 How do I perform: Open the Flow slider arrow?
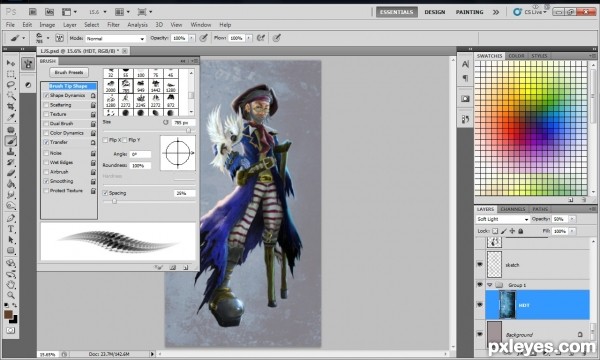pos(249,38)
